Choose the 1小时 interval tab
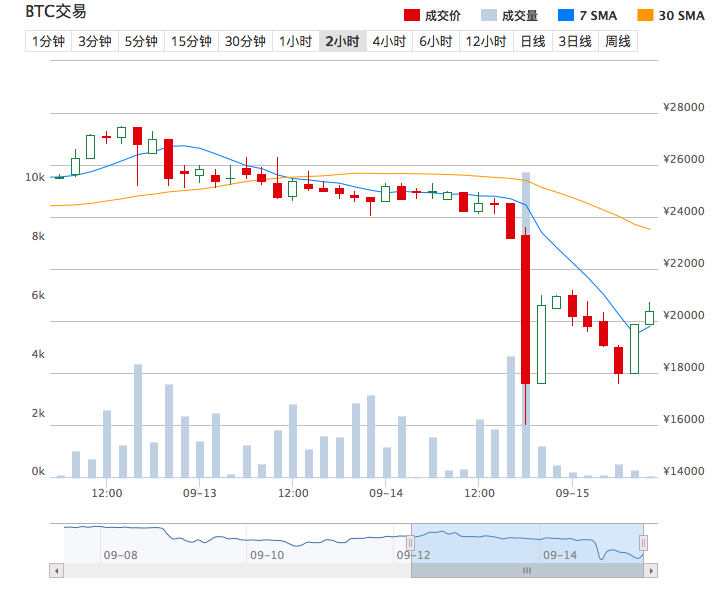The image size is (723, 595). [296, 42]
